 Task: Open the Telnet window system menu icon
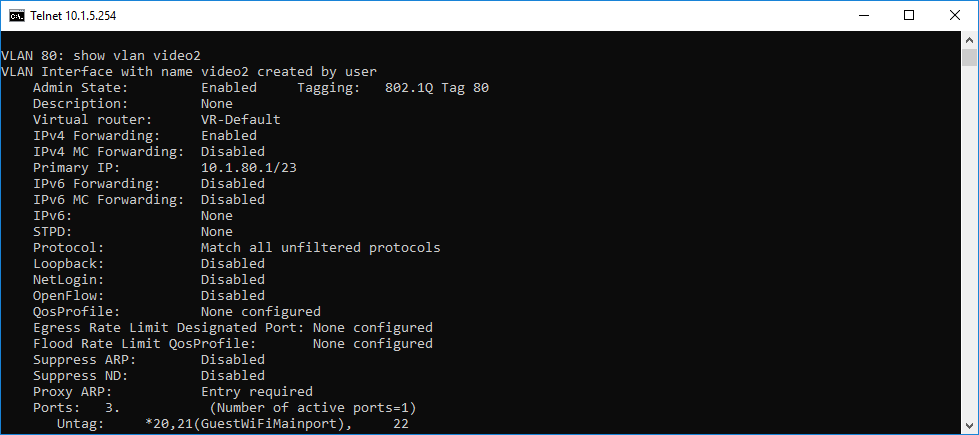[x=17, y=16]
